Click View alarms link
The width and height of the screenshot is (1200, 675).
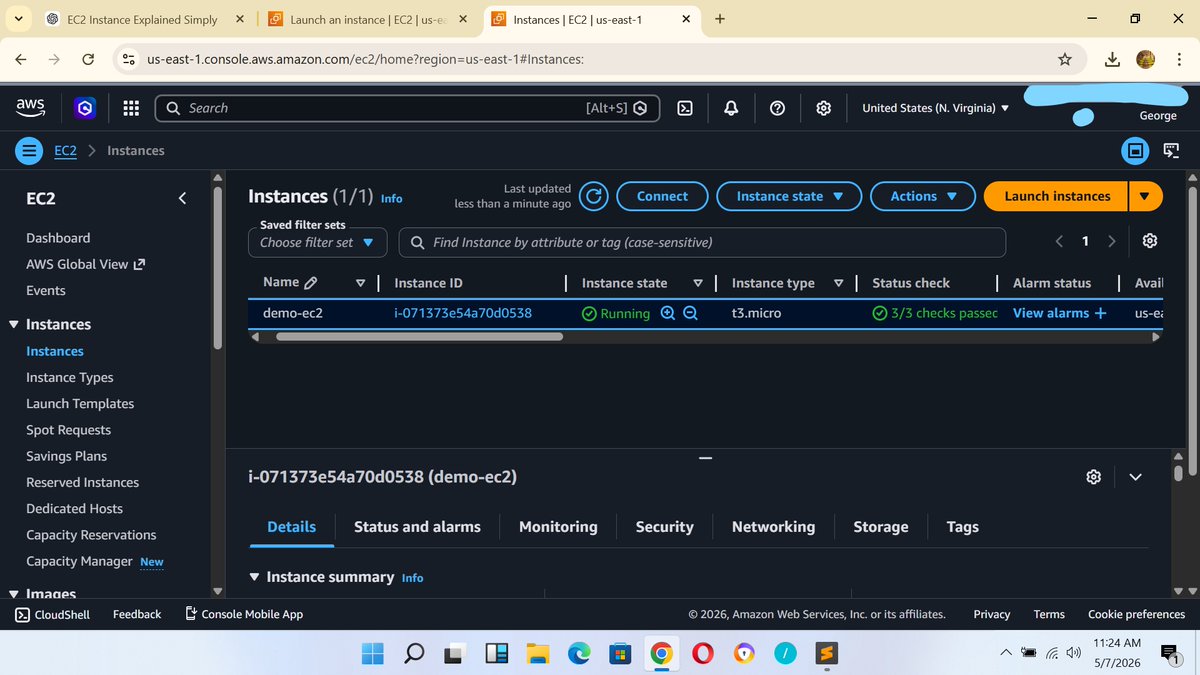point(1060,313)
